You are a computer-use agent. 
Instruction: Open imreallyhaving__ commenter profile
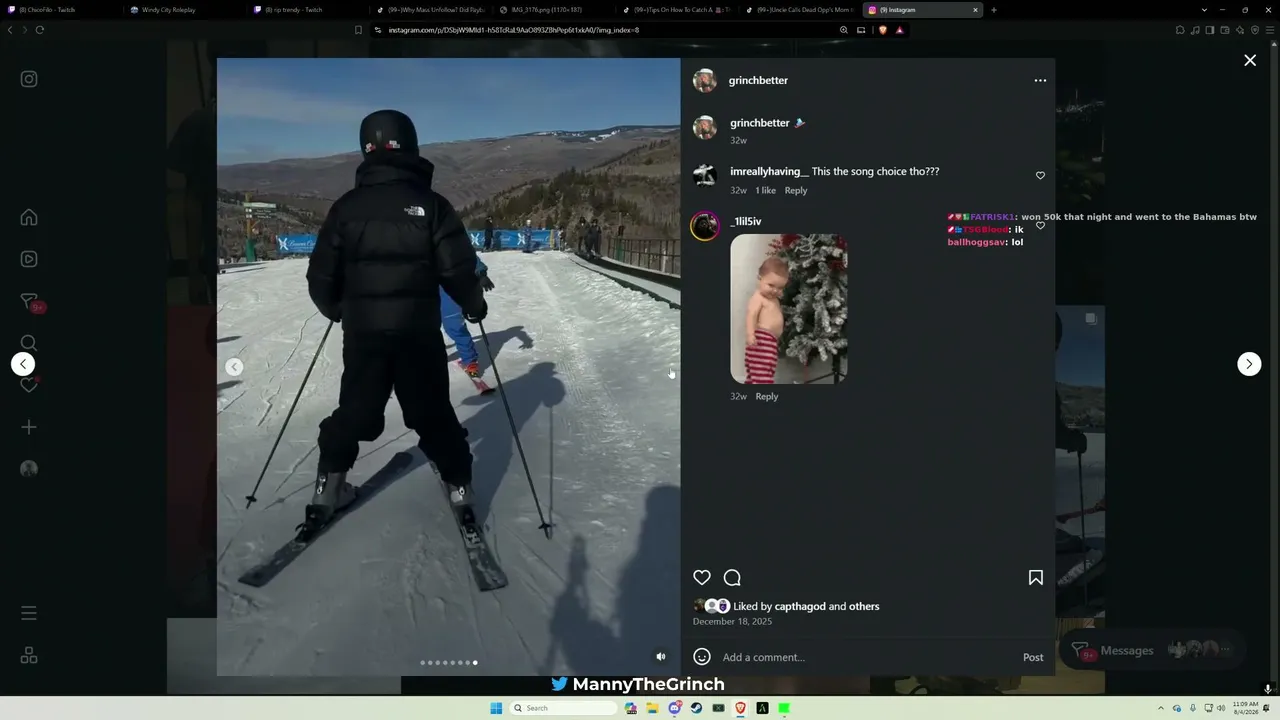tap(769, 172)
